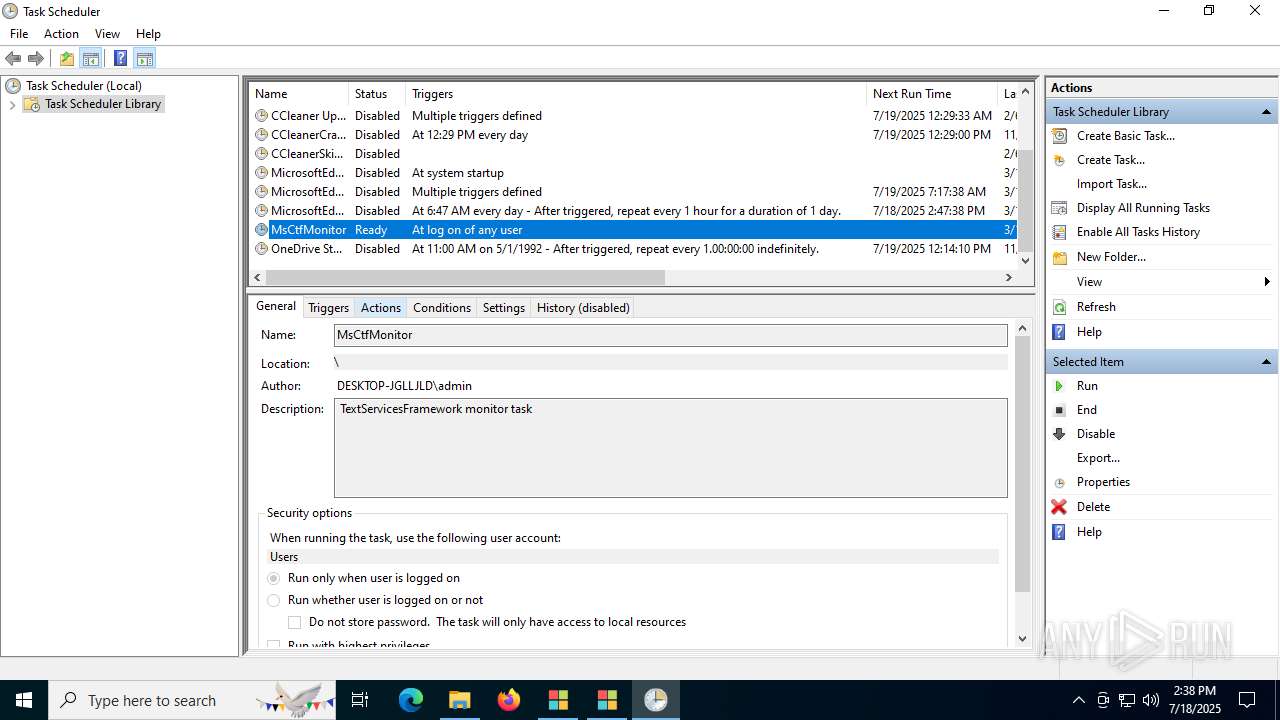Open the Action menu

61,34
